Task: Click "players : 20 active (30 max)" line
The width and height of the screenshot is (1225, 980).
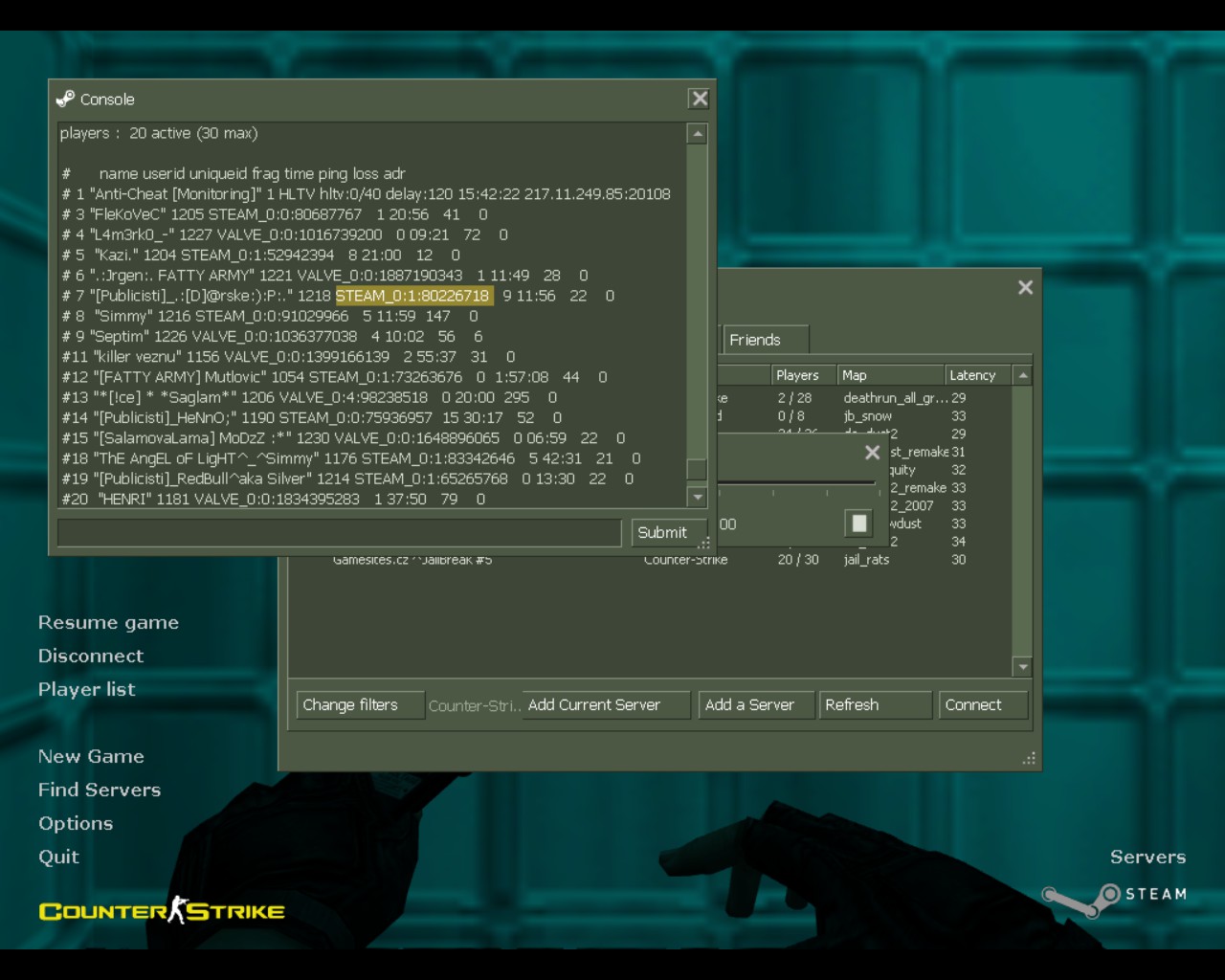Action: pos(159,133)
